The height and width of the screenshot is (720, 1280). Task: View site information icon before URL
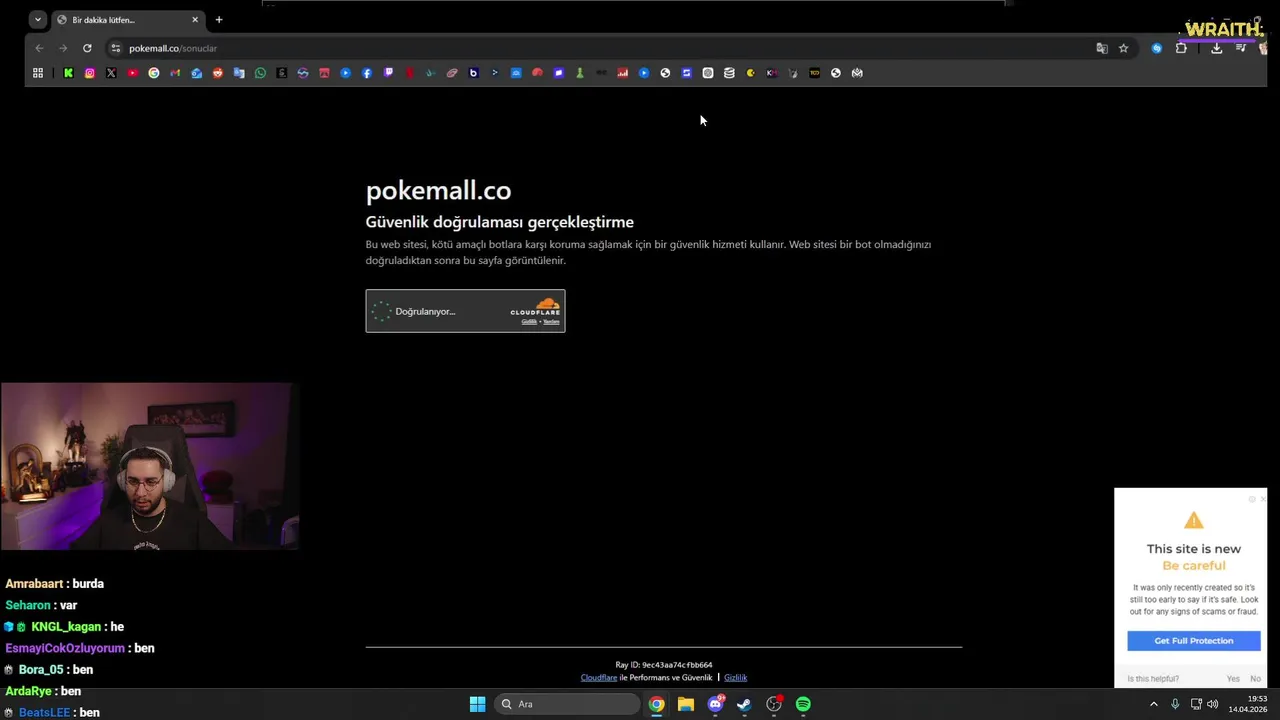116,48
